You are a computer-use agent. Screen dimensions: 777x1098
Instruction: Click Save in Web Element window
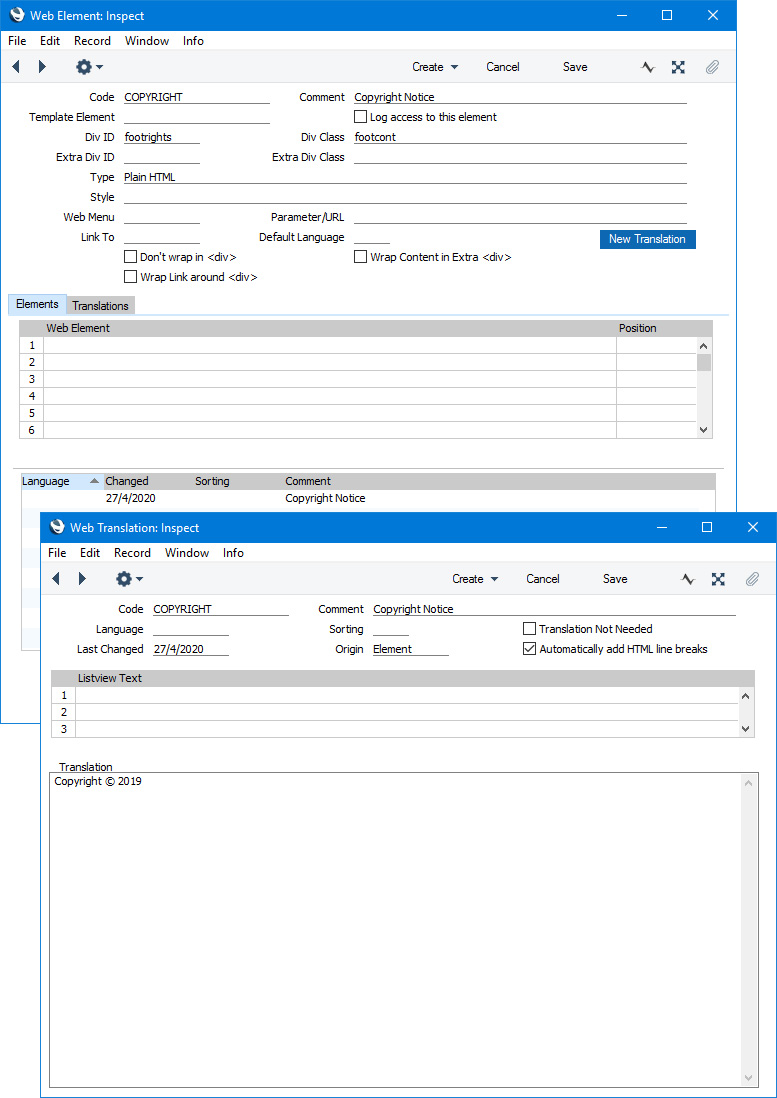click(x=575, y=67)
